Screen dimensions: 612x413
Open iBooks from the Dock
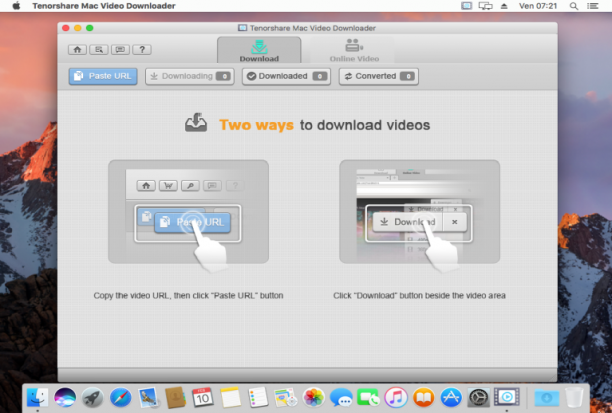coord(423,398)
